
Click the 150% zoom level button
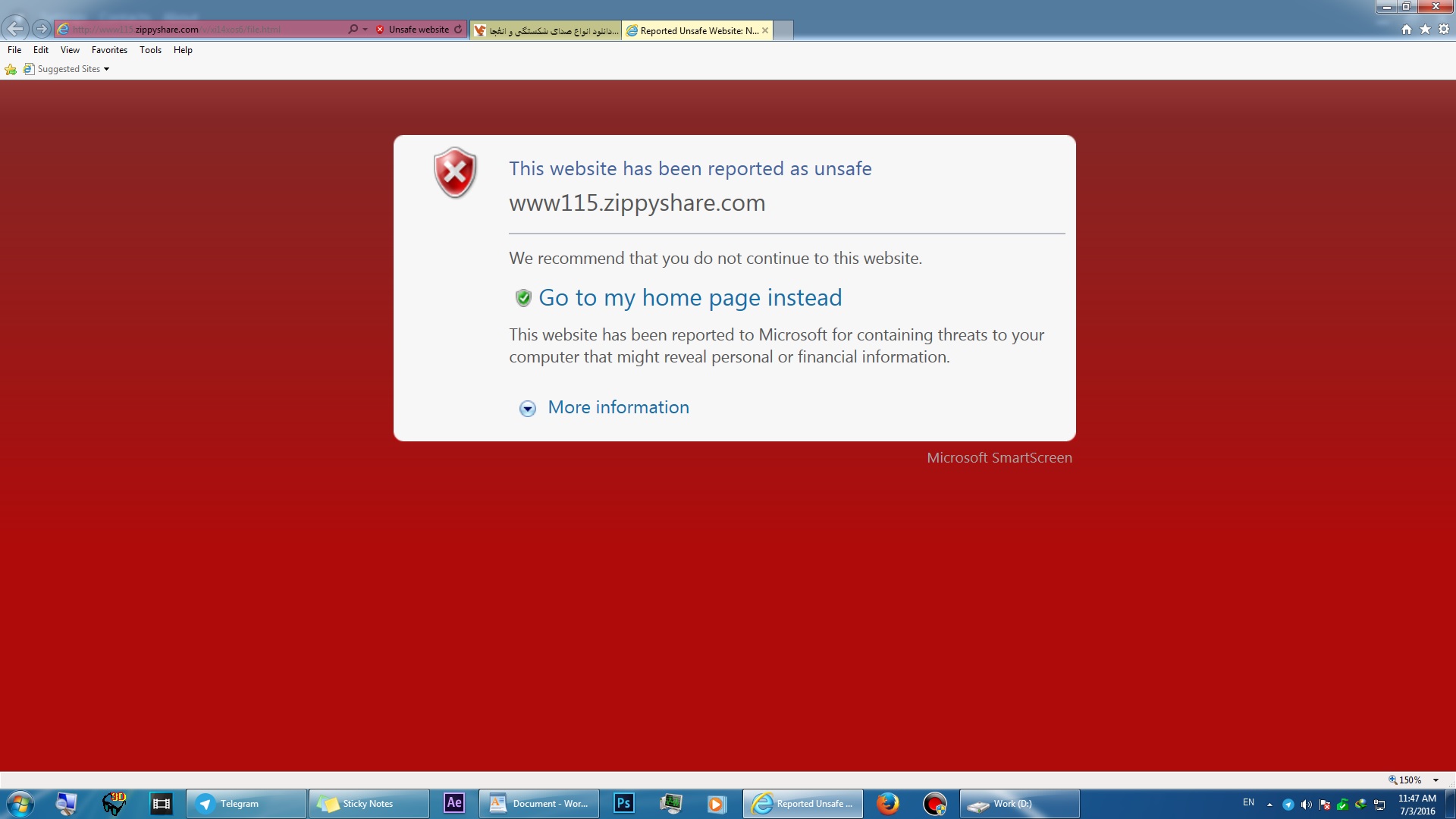[x=1405, y=780]
